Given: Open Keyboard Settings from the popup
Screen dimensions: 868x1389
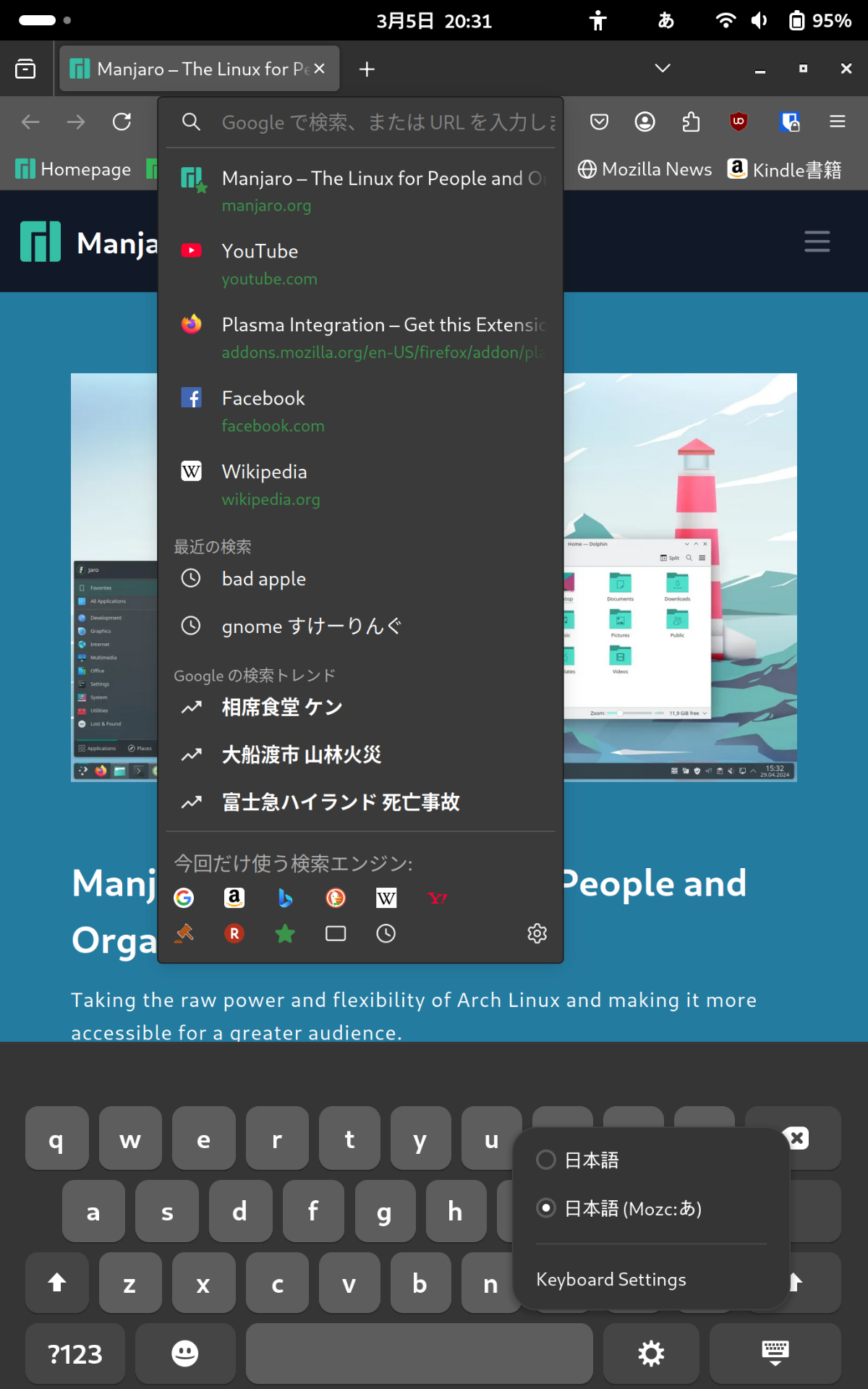Looking at the screenshot, I should 611,1279.
